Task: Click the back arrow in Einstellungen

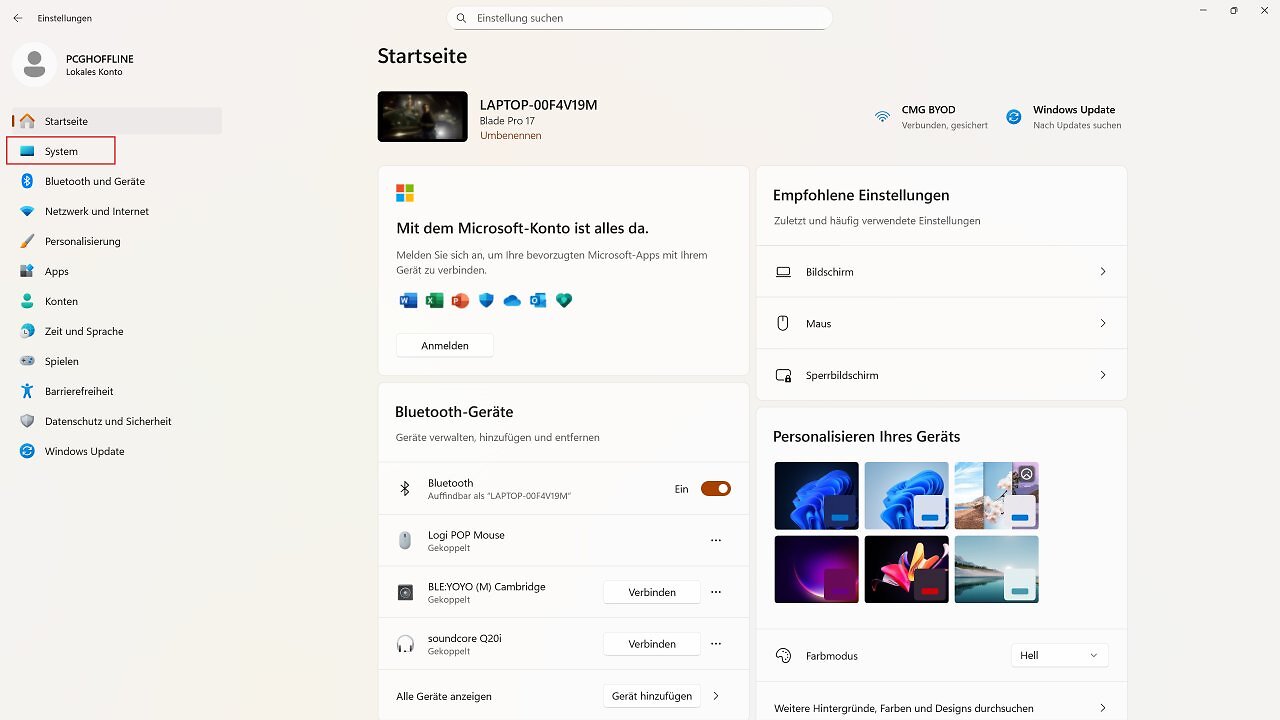Action: tap(17, 18)
